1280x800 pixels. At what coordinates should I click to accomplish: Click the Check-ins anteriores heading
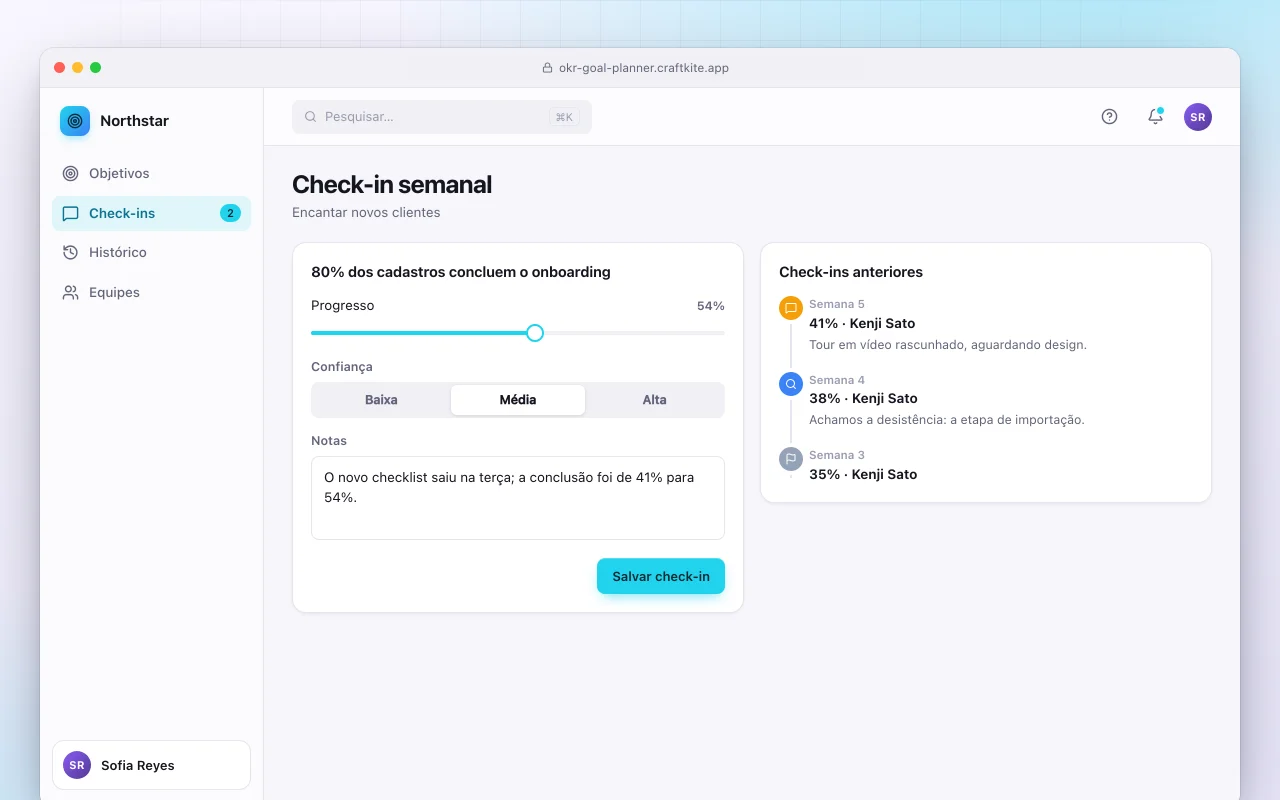[x=851, y=272]
